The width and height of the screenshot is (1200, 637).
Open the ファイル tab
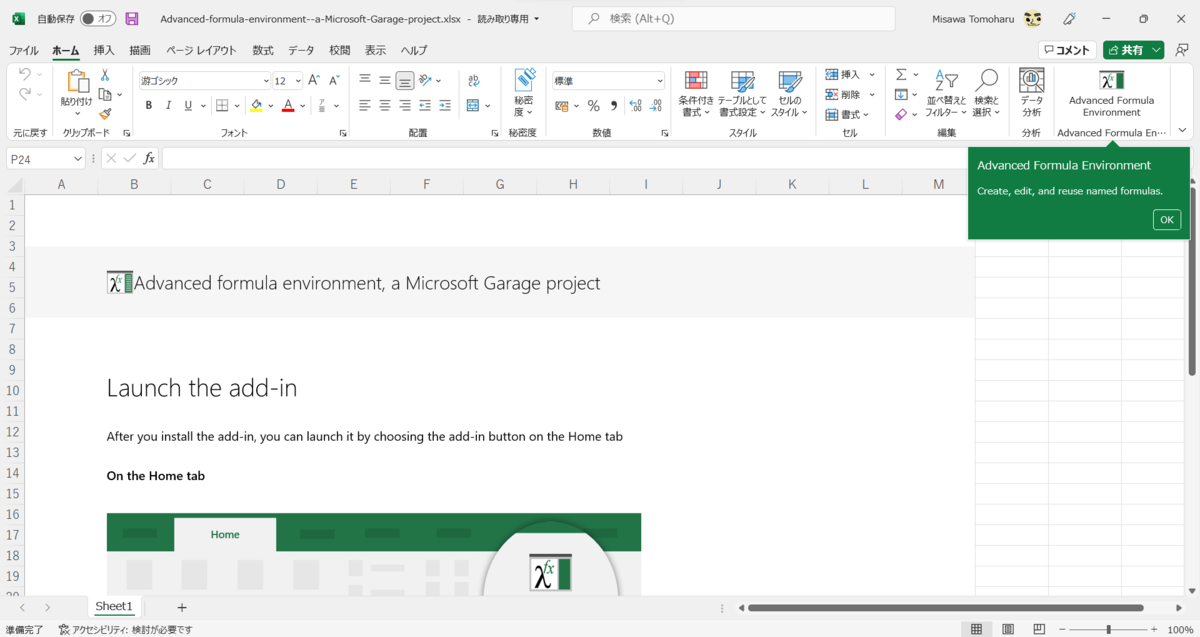pos(24,50)
